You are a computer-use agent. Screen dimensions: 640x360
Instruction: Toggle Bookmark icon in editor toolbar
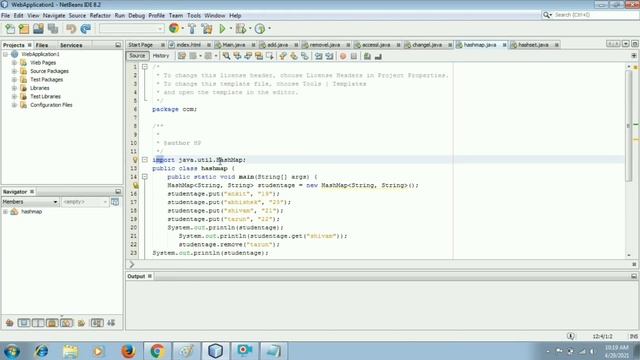tap(305, 56)
